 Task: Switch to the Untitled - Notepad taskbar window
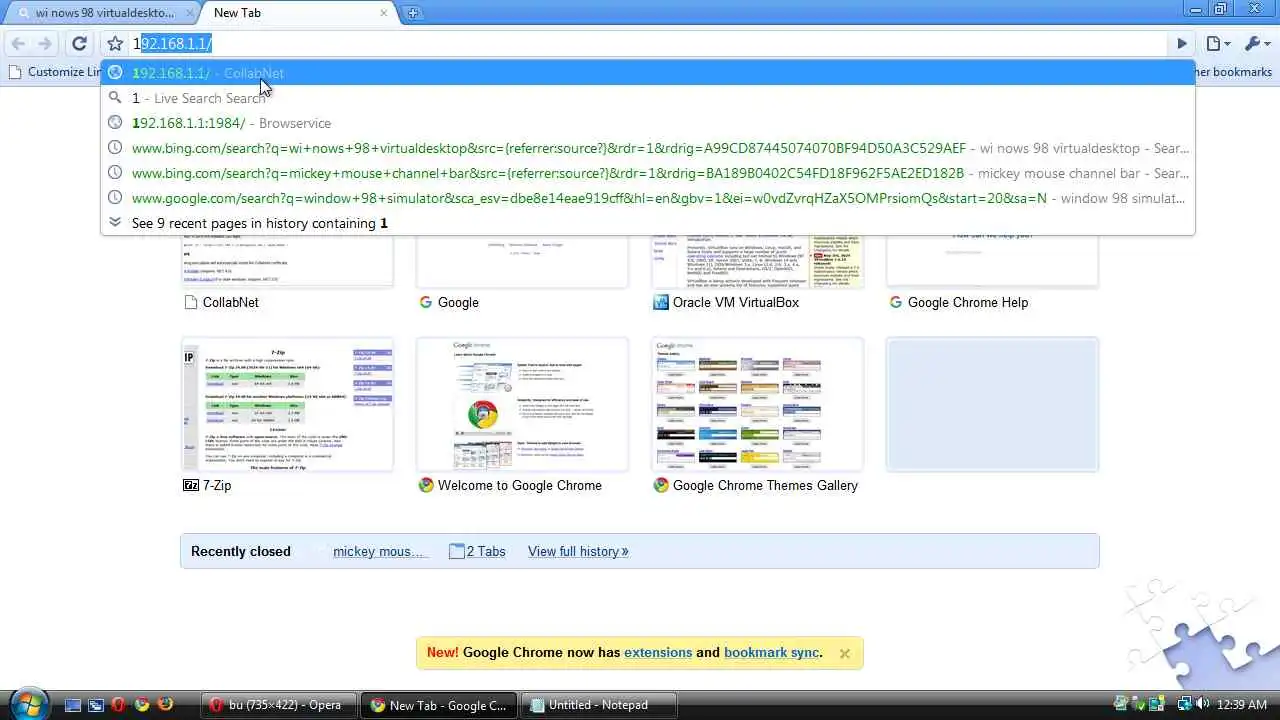point(600,705)
